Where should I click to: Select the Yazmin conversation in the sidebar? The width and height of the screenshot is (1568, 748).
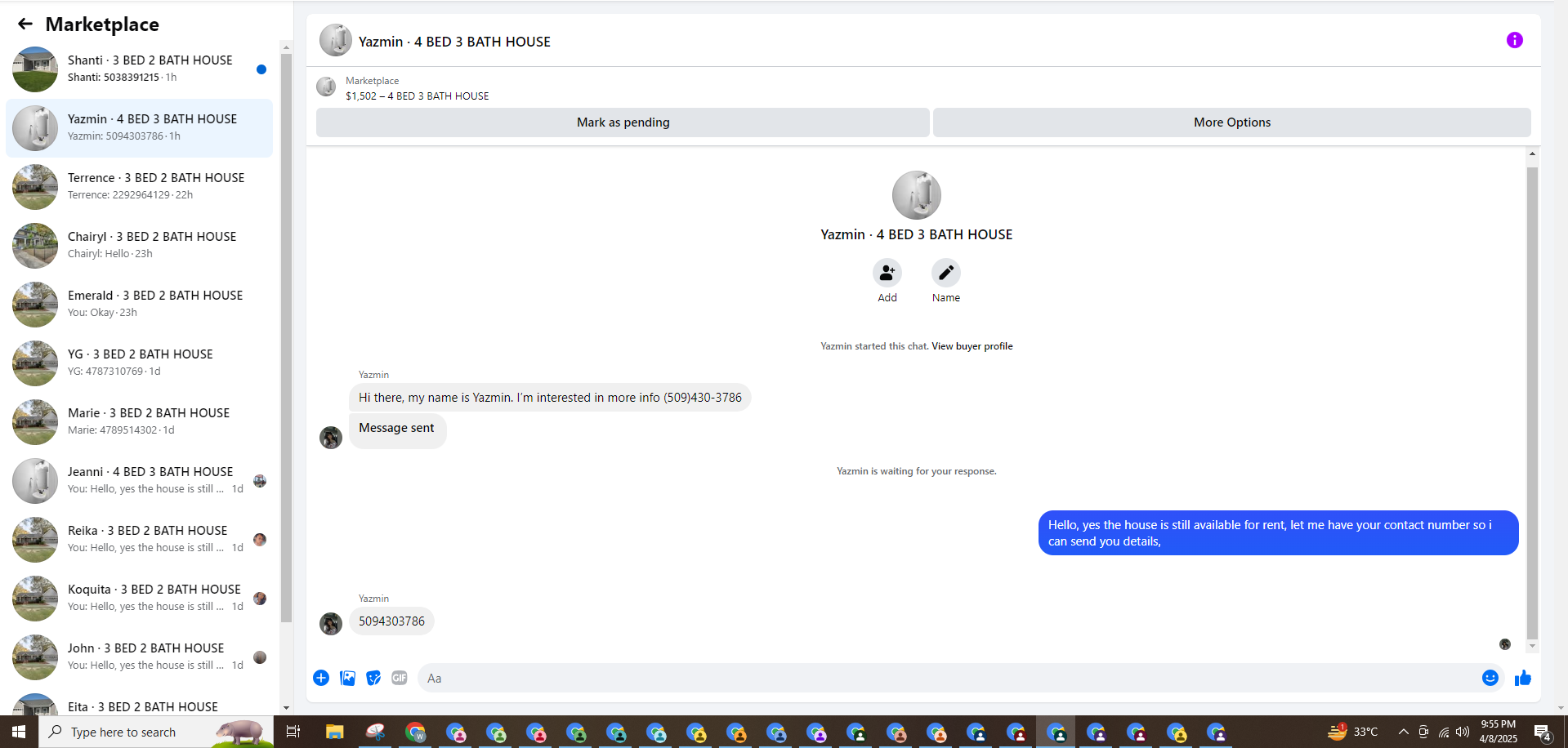(x=140, y=128)
